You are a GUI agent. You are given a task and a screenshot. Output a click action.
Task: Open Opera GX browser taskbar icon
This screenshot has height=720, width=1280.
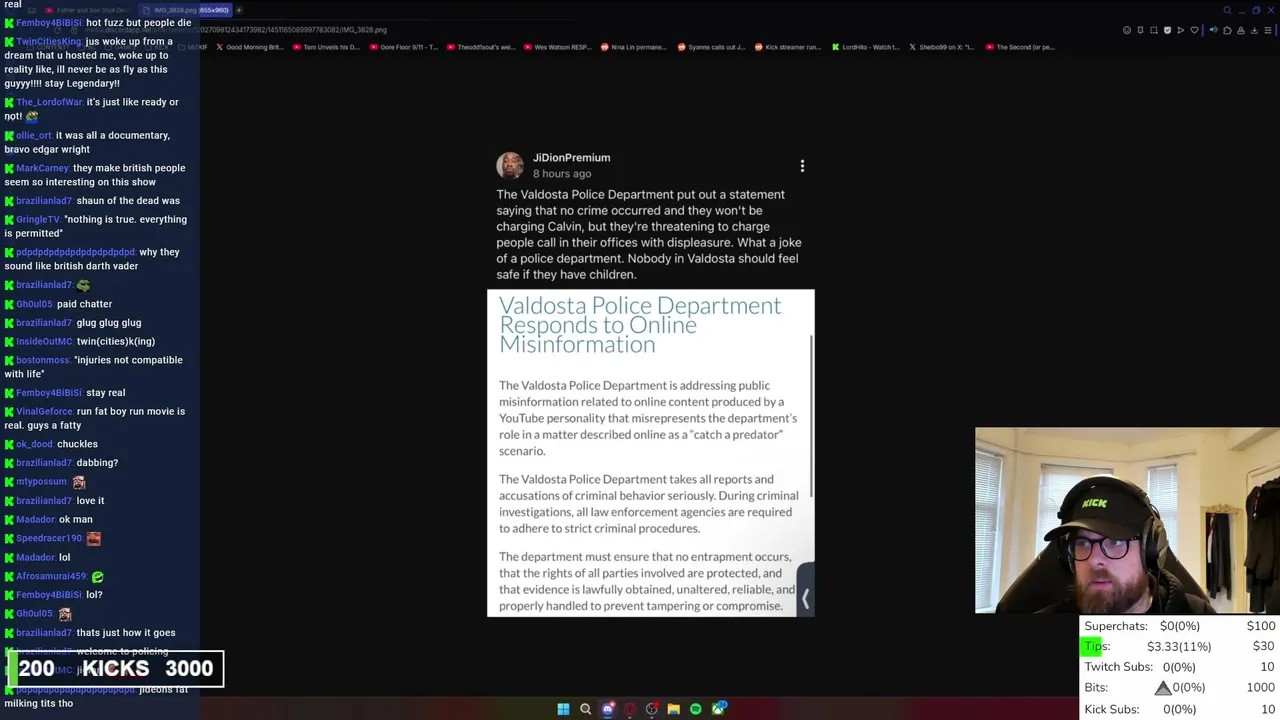coord(629,709)
